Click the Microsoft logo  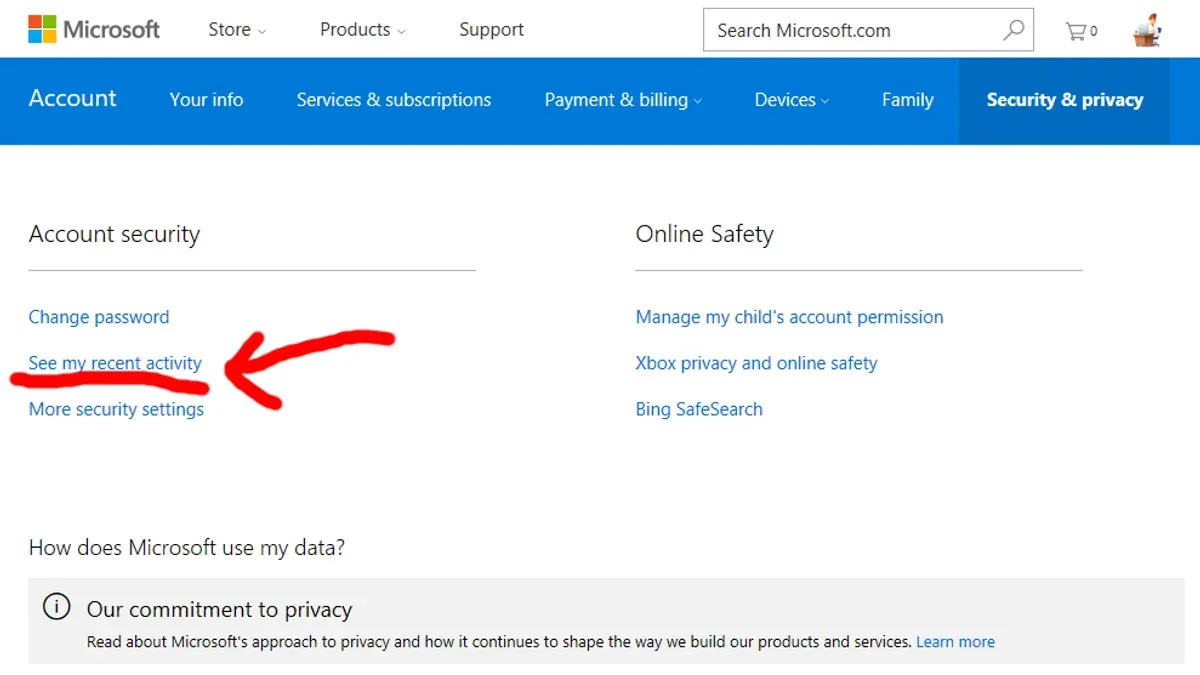click(x=93, y=30)
